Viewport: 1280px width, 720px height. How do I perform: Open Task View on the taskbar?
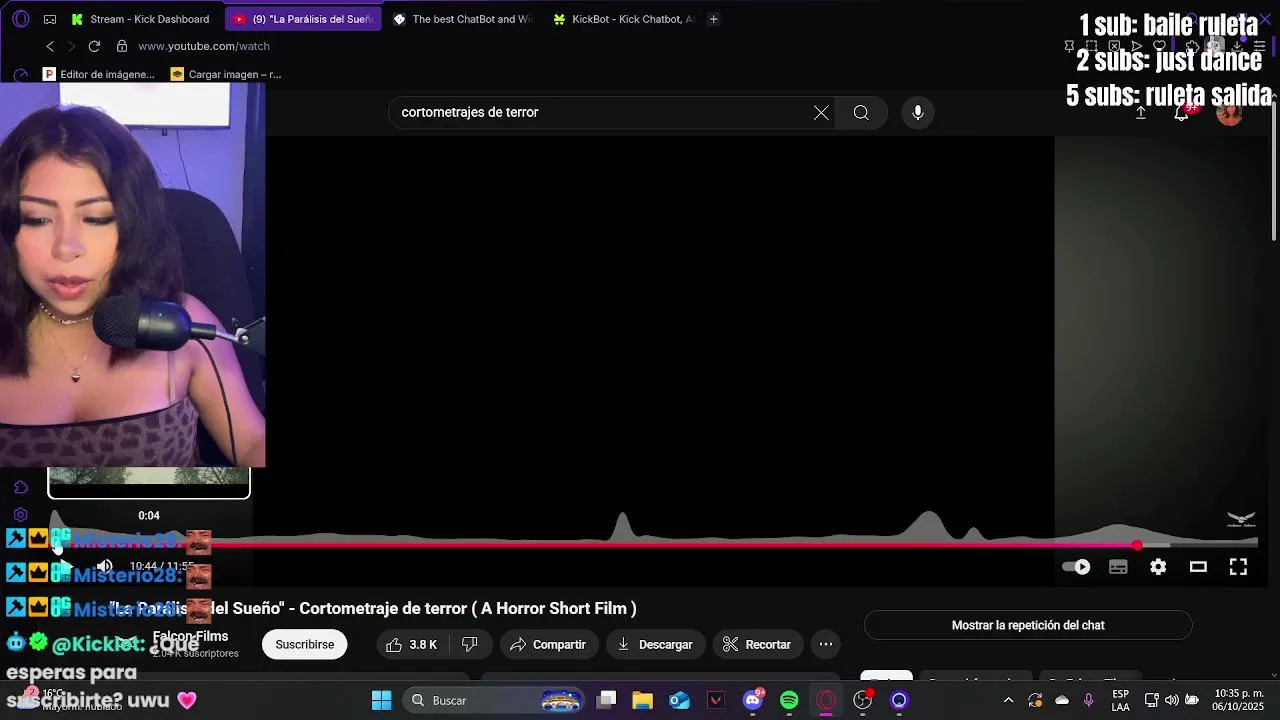[606, 700]
